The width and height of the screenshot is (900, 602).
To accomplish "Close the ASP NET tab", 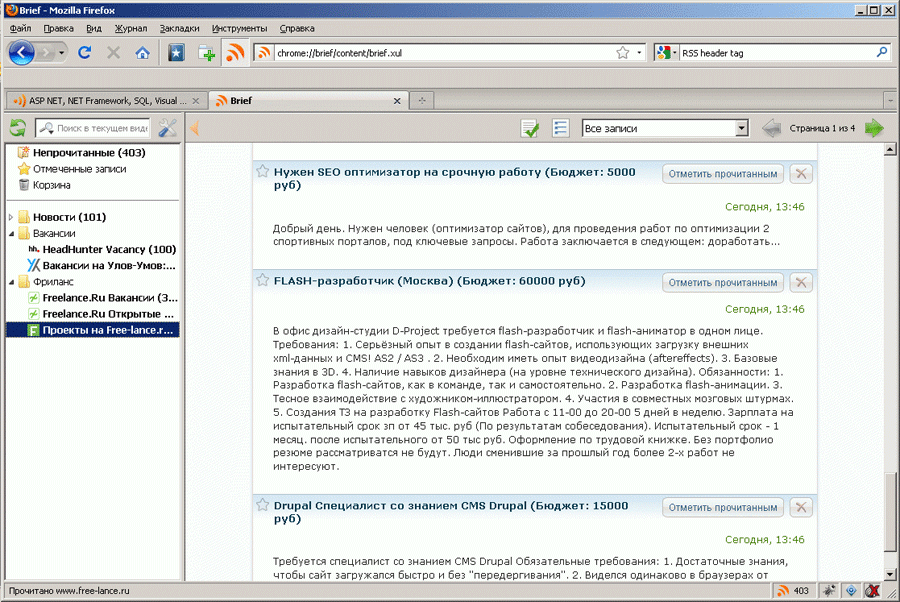I will coord(196,101).
